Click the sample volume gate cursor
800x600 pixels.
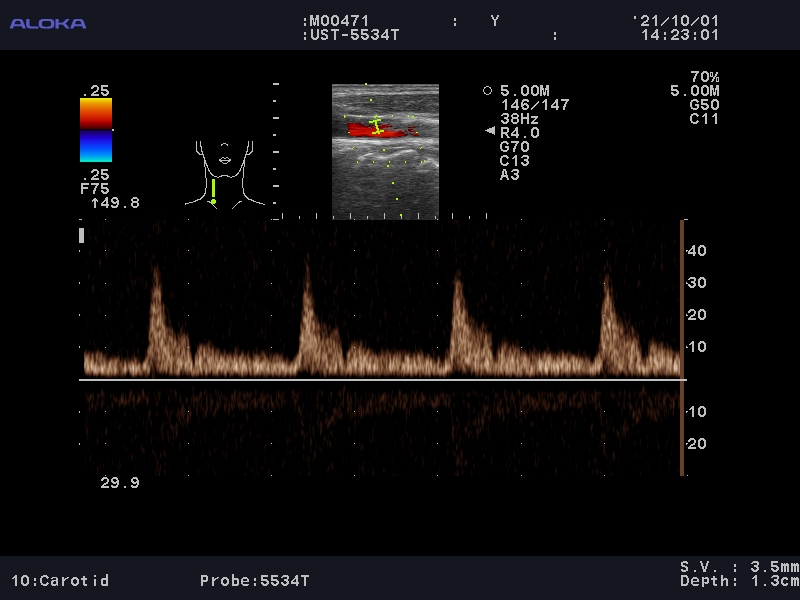point(377,126)
